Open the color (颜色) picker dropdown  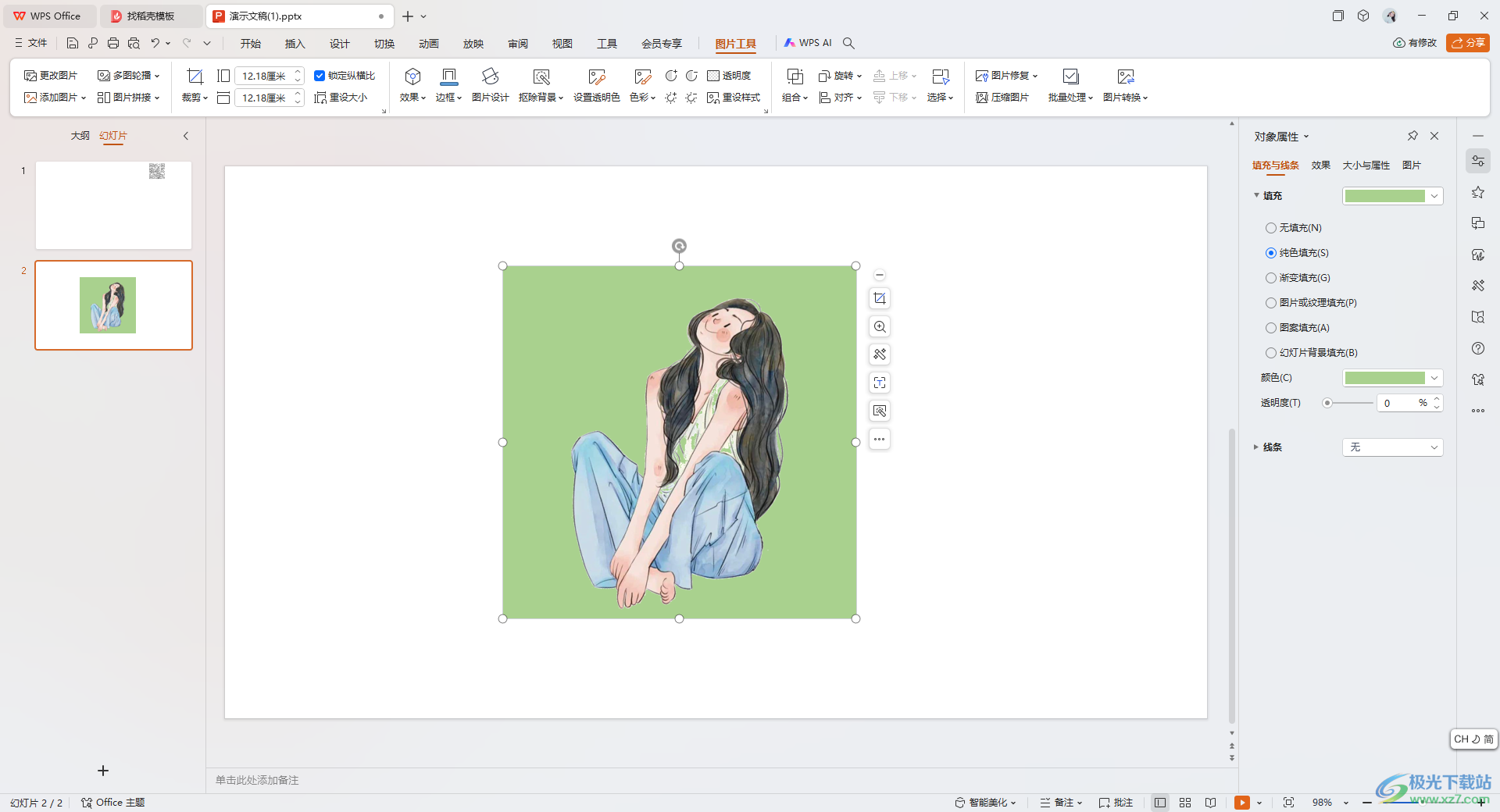1434,378
